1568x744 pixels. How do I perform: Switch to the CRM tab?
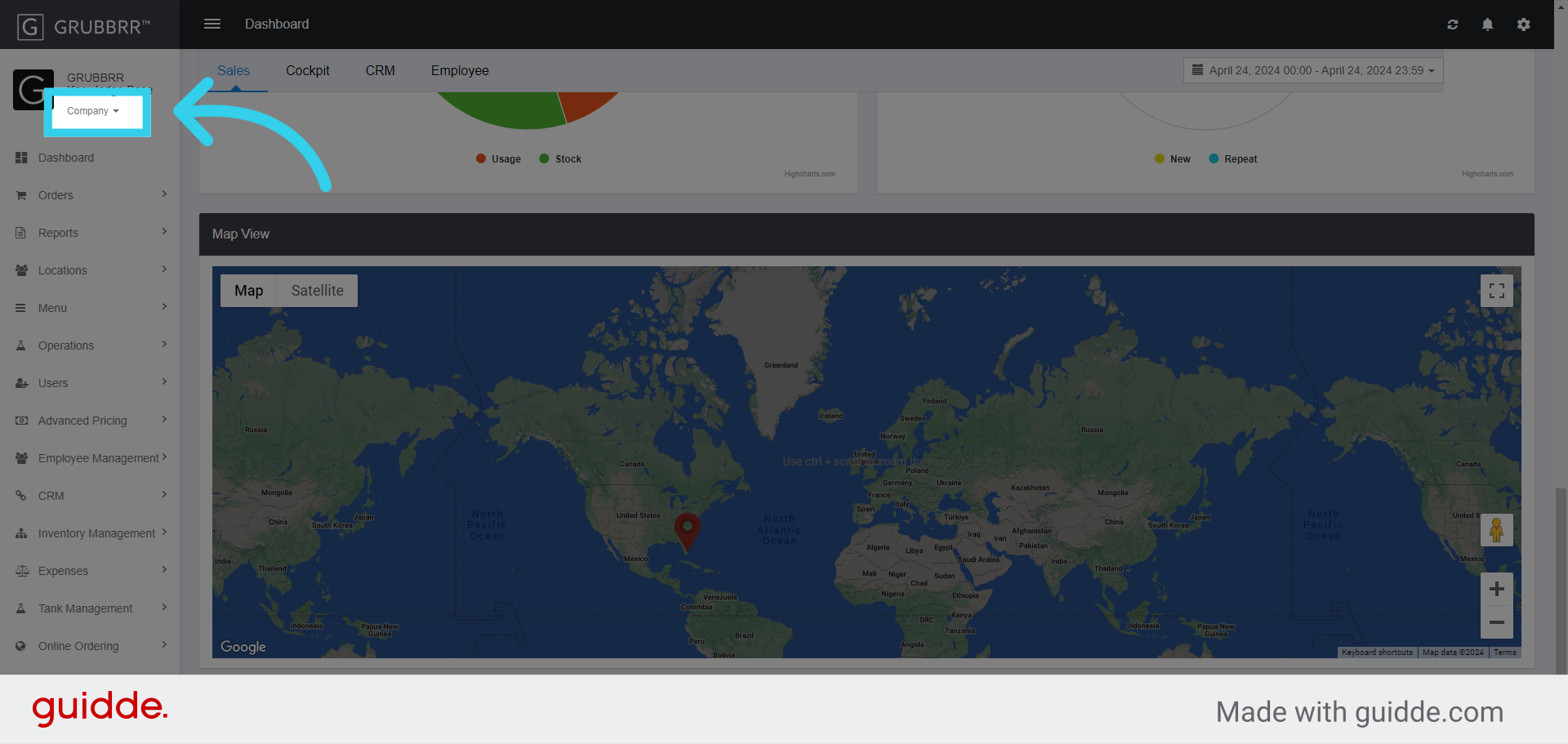(x=381, y=71)
